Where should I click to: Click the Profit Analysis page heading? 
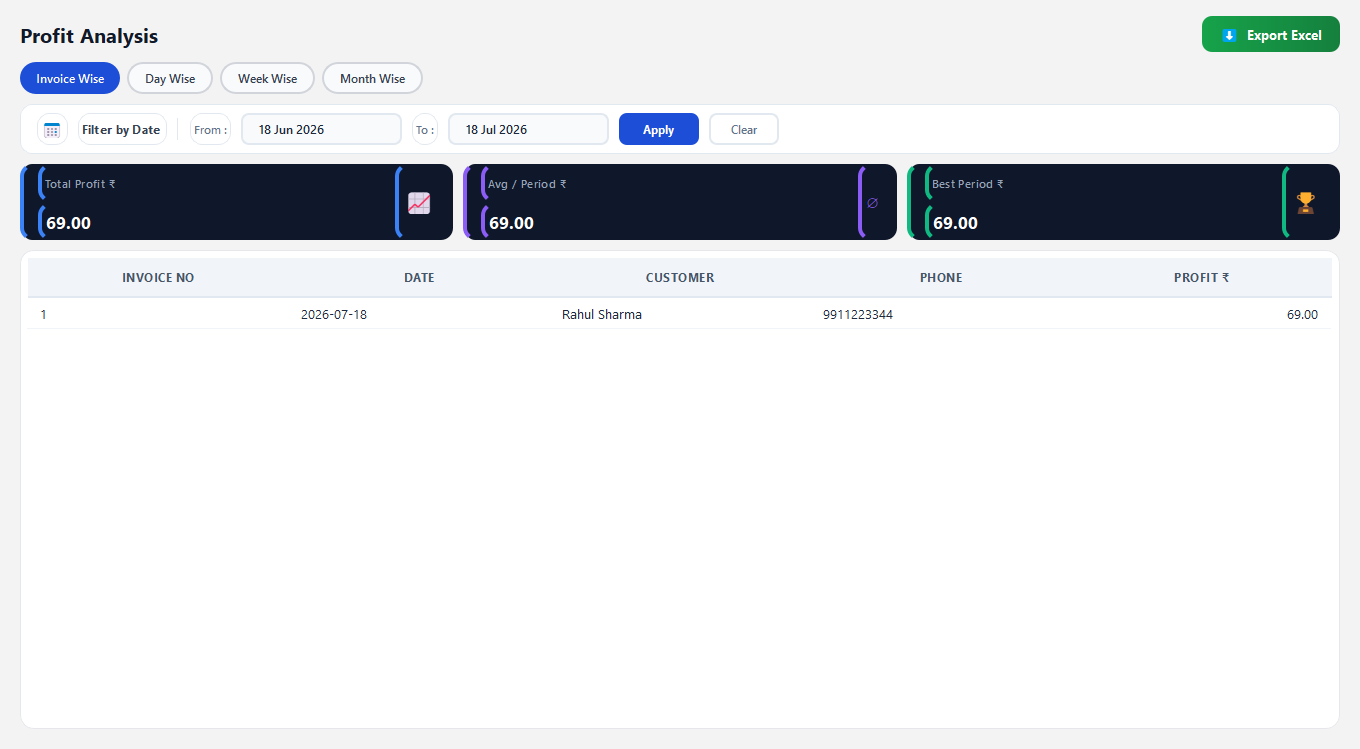click(x=89, y=36)
